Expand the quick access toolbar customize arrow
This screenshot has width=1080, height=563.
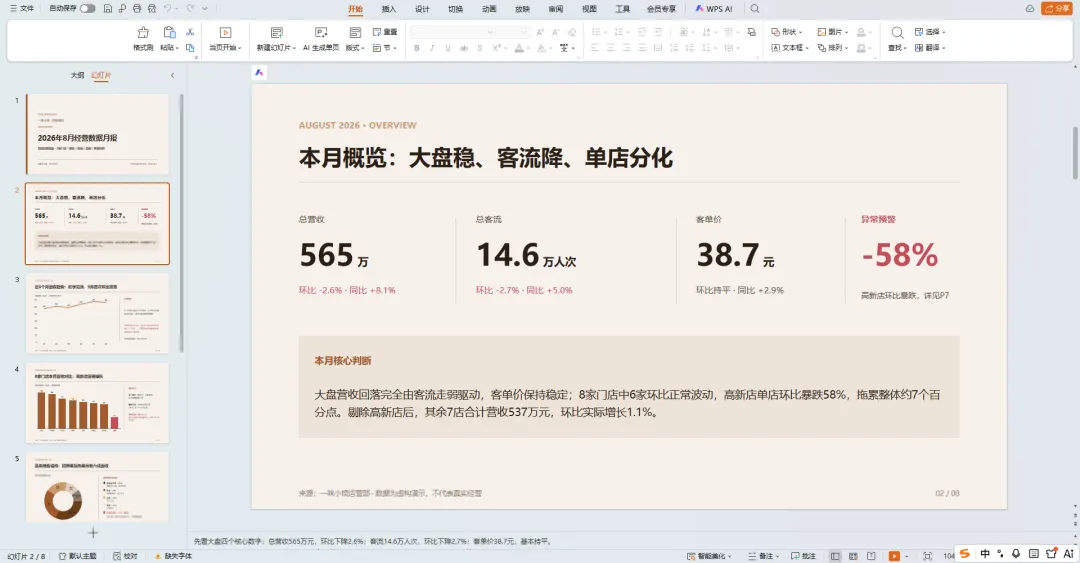(x=205, y=8)
